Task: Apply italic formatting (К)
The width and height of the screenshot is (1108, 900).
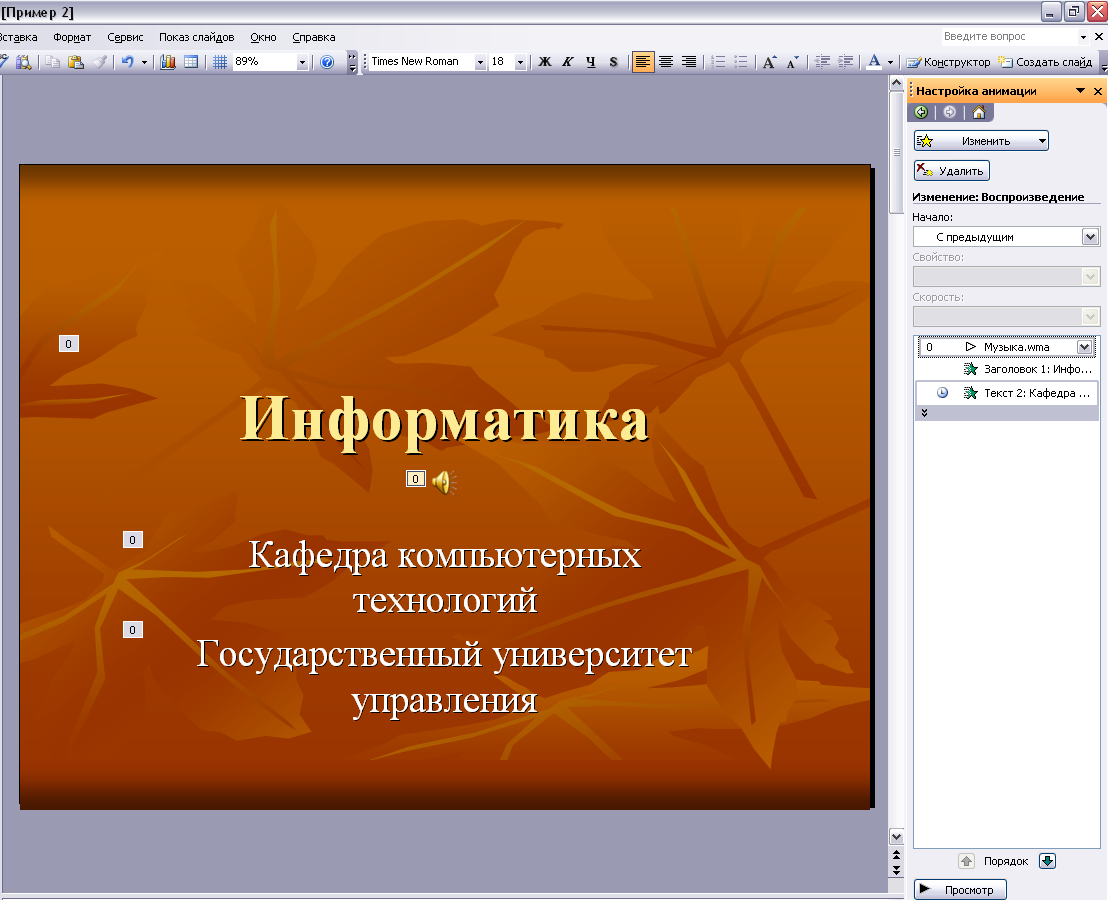Action: coord(567,62)
